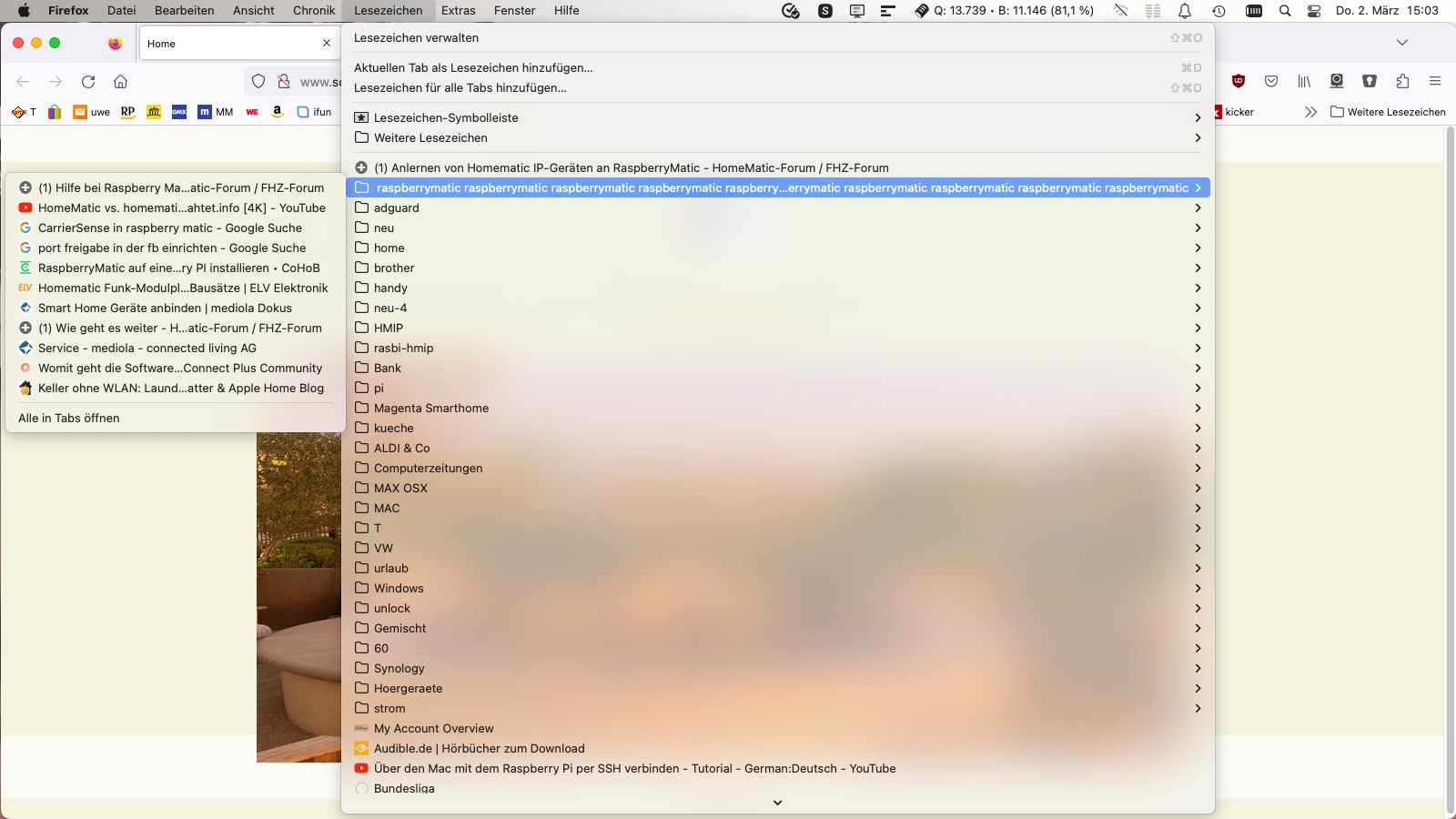Open 'My Account Overview' bookmark
Viewport: 1456px width, 819px height.
(778, 728)
